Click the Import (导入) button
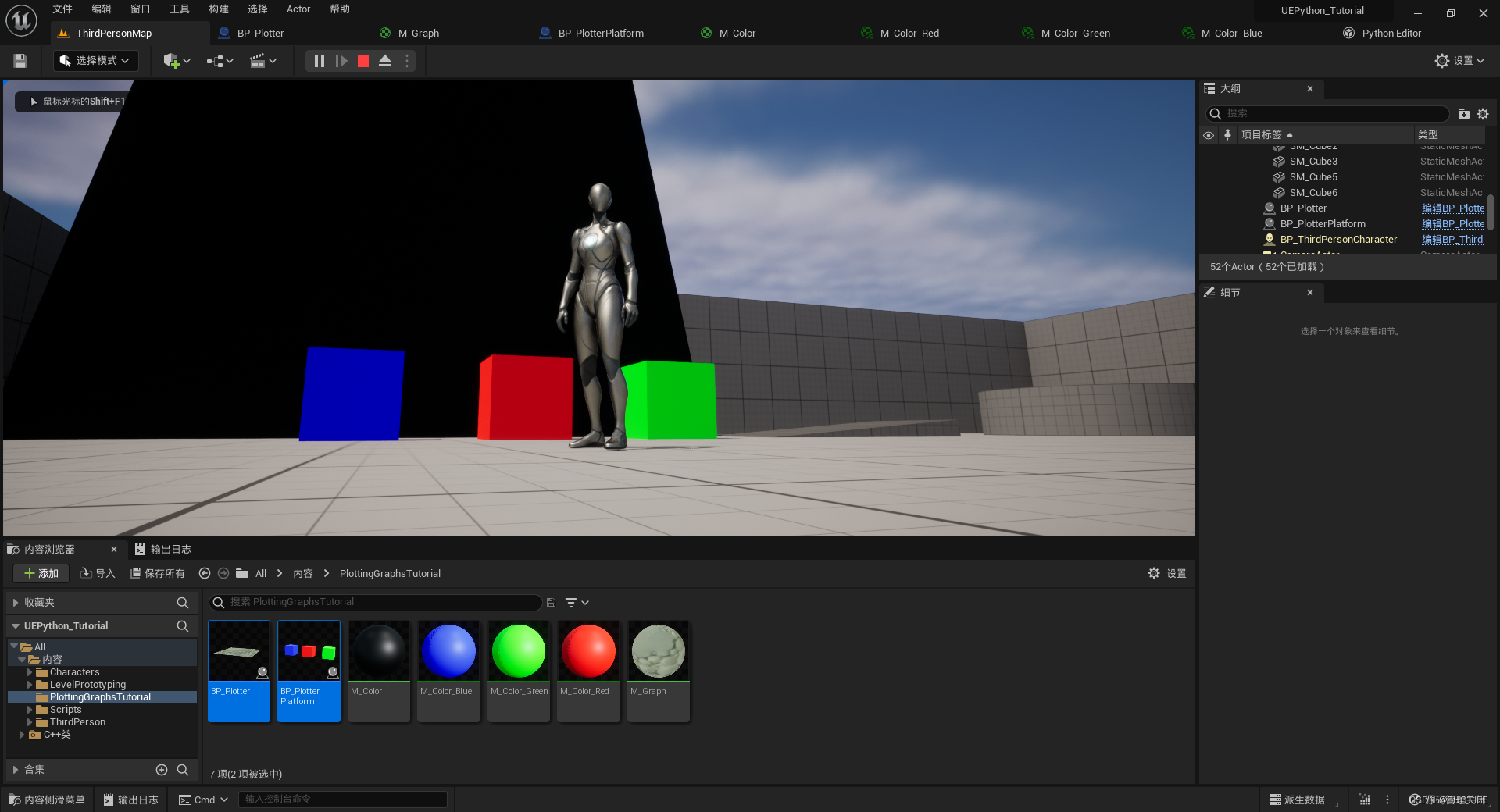1500x812 pixels. click(x=98, y=574)
